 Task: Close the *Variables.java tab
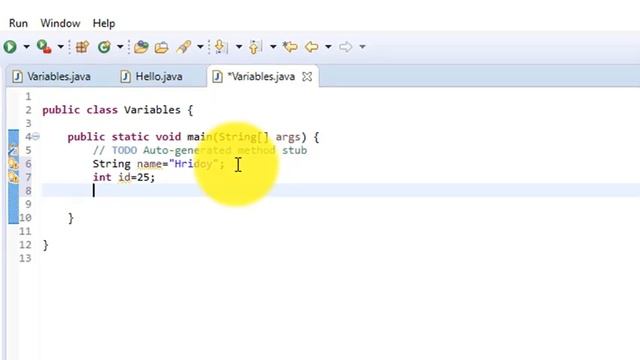(307, 76)
